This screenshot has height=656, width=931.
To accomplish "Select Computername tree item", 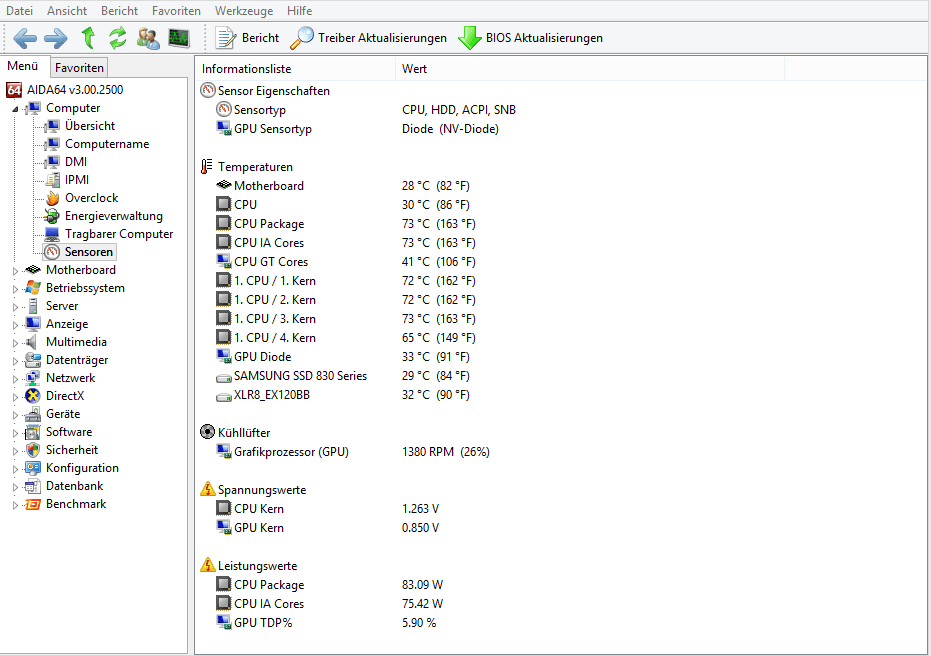I will pyautogui.click(x=107, y=144).
